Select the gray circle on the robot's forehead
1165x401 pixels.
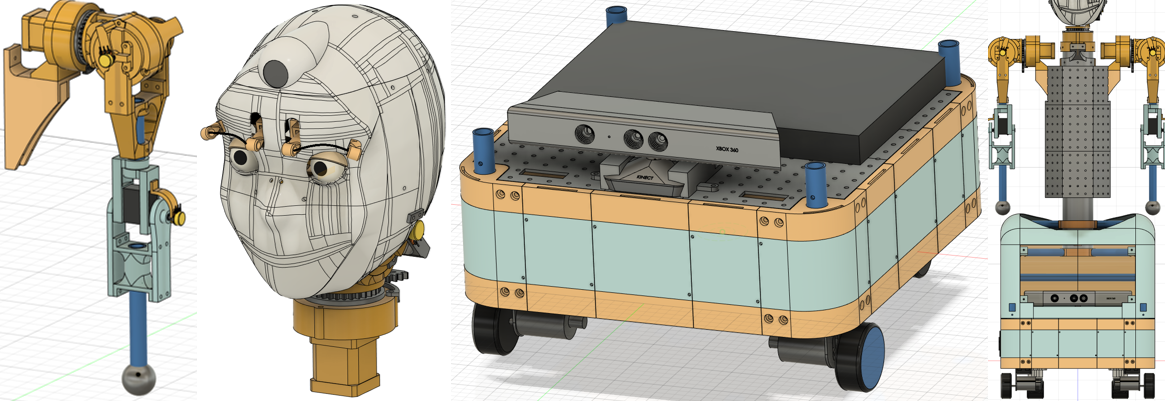[277, 72]
